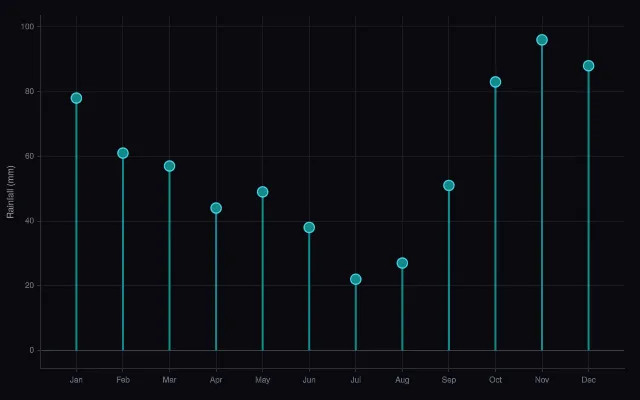
Task: Click the Feb x-axis label
Action: pos(123,380)
